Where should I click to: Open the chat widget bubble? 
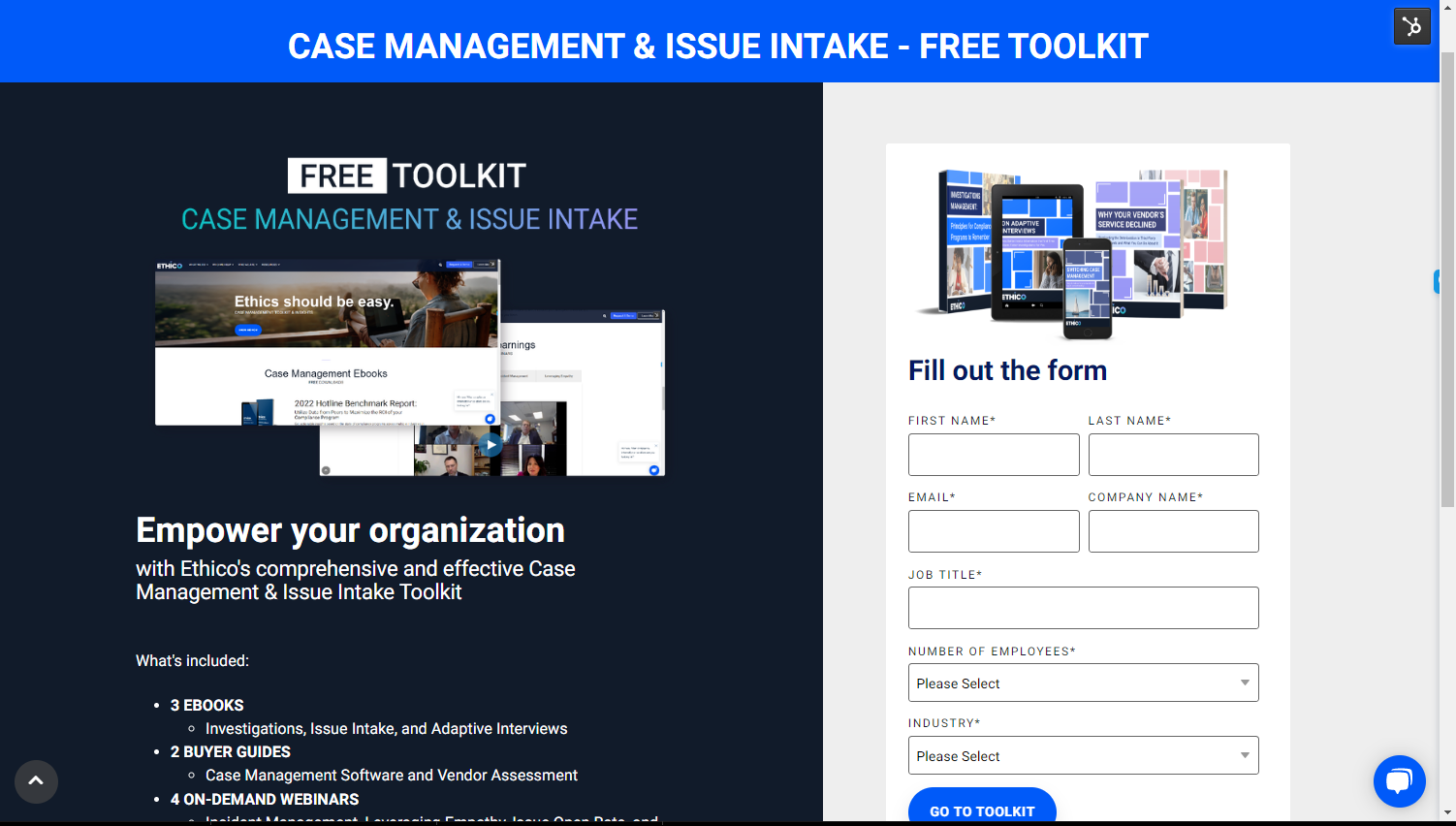(1400, 781)
